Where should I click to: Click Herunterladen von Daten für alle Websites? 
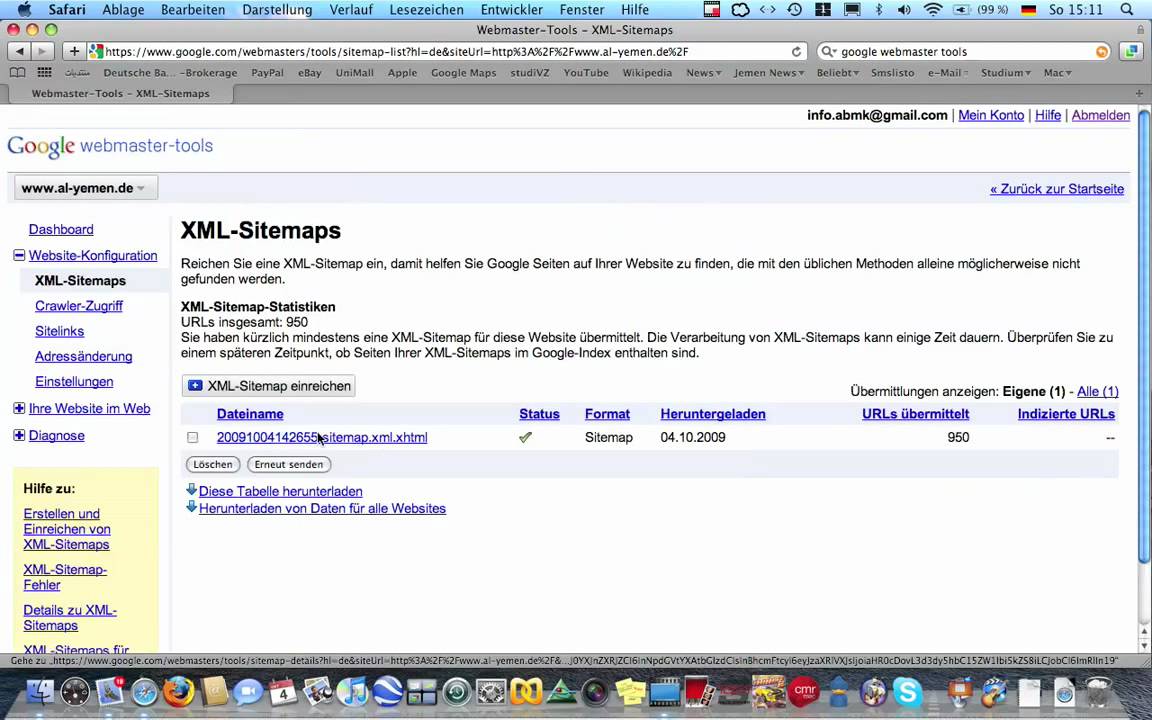coord(323,508)
